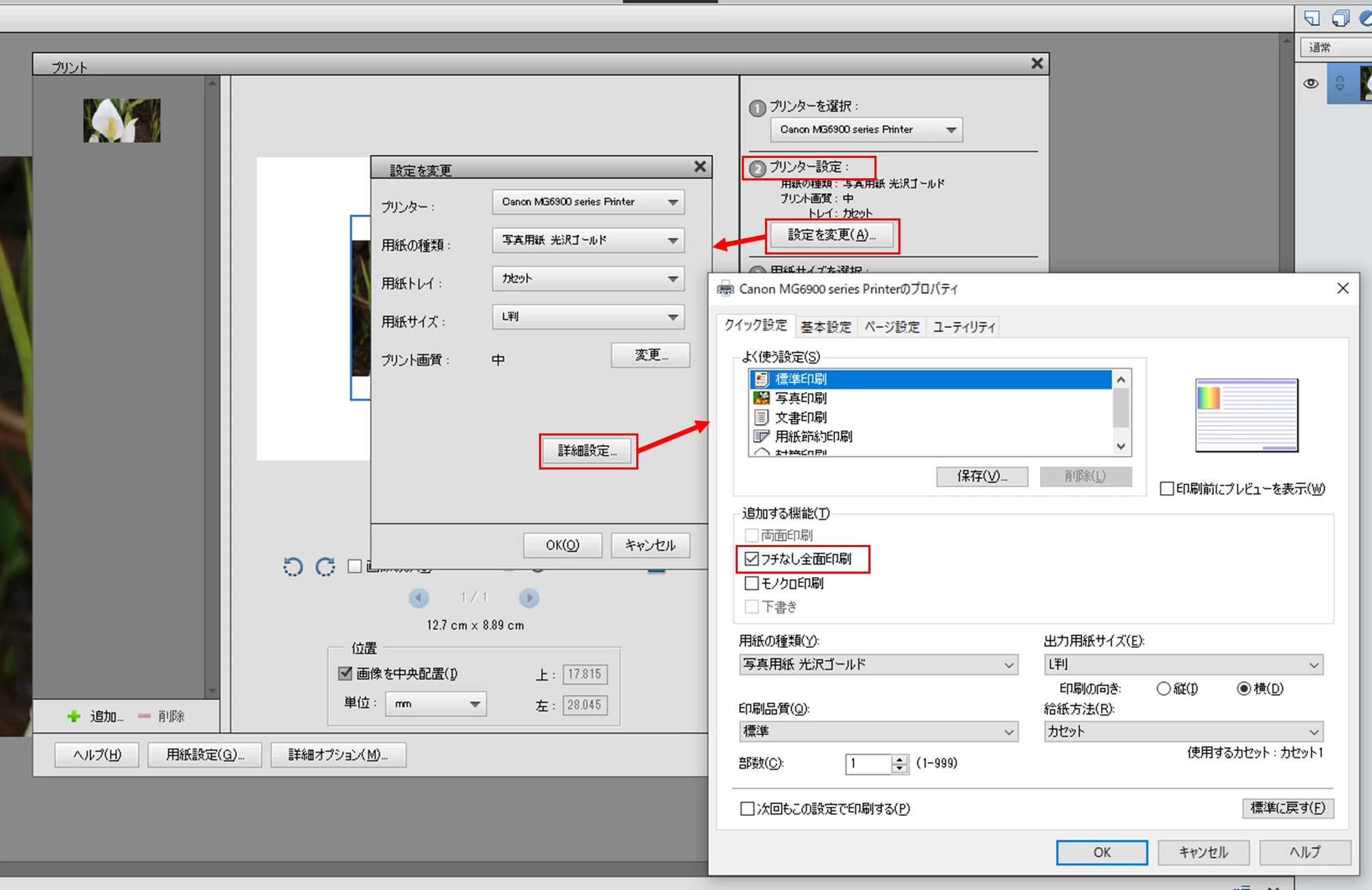
Task: Expand the 印刷品質 dropdown
Action: (878, 731)
